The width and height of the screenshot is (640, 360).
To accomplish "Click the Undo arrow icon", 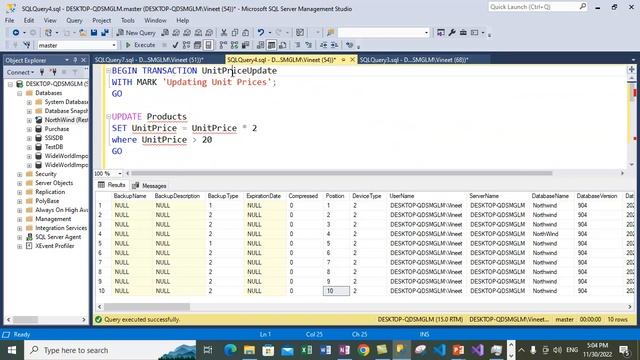I will click(260, 33).
